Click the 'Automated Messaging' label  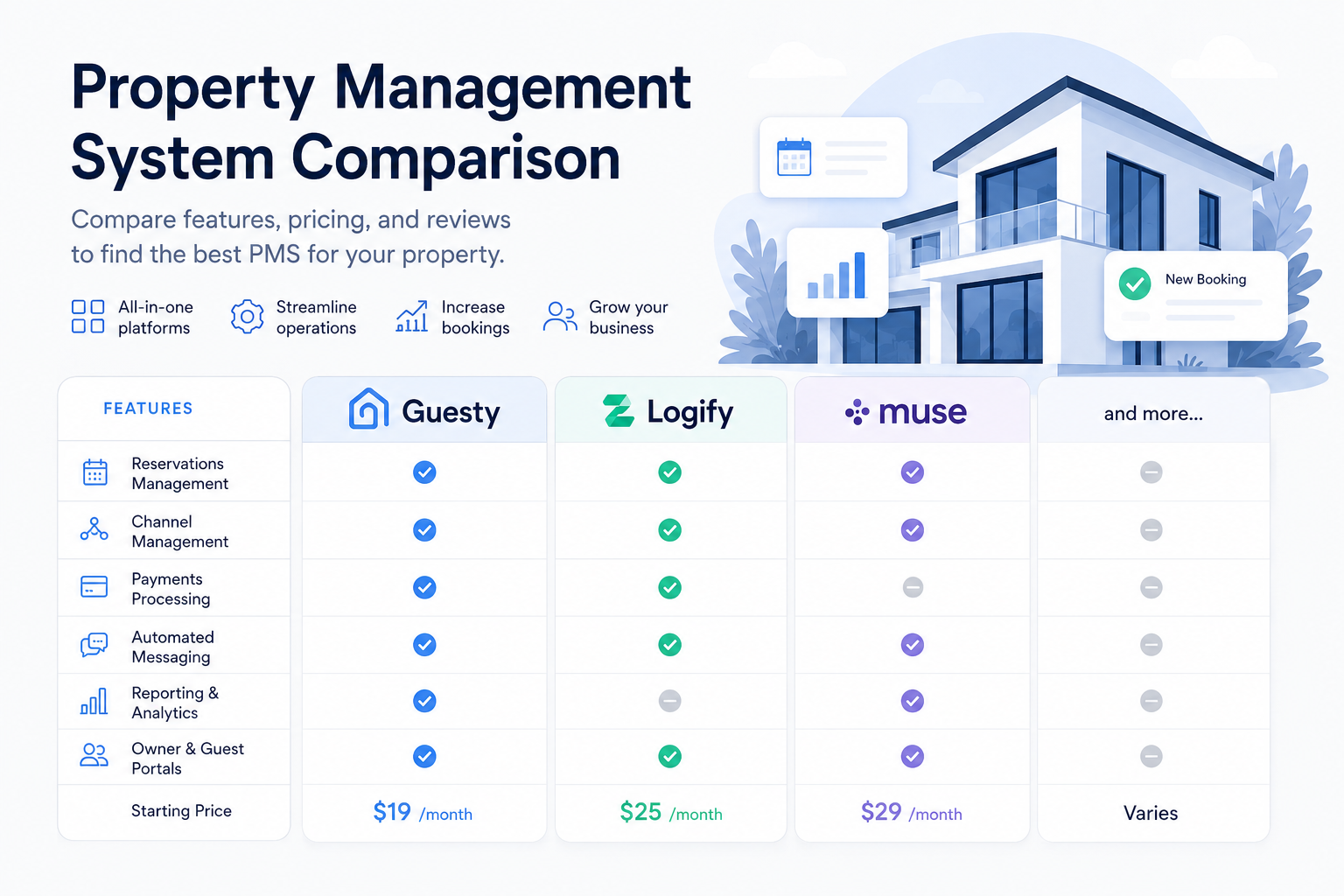click(x=172, y=647)
